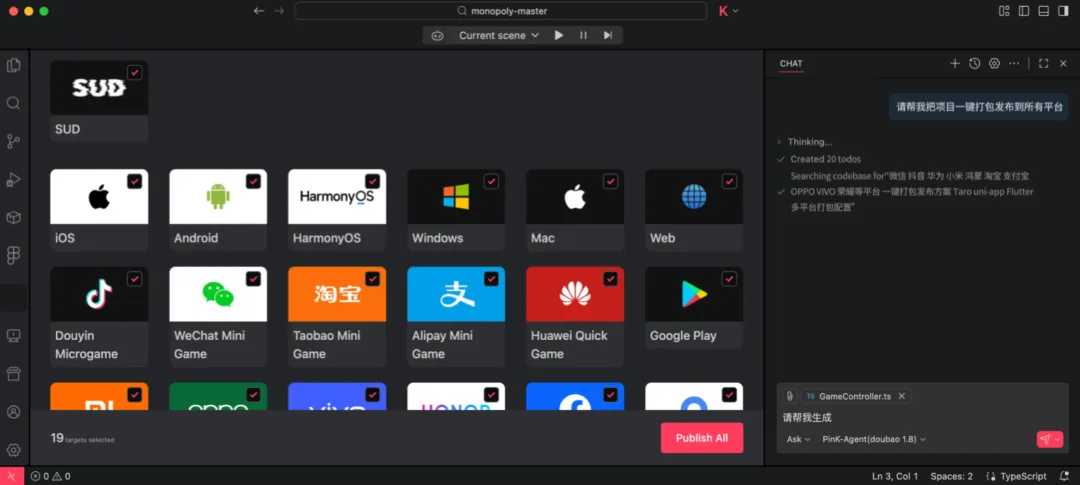
Task: Click the pink remote icon in status bar
Action: (12, 476)
